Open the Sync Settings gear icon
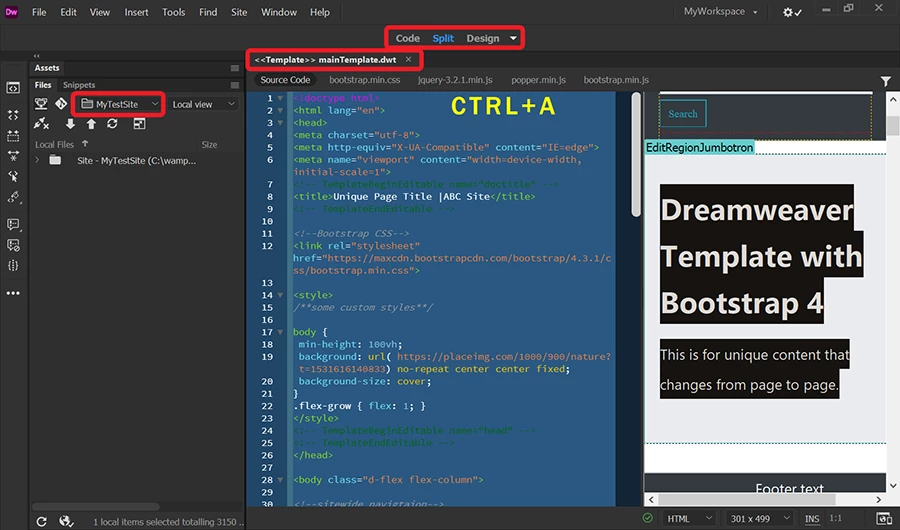Image resolution: width=900 pixels, height=530 pixels. 792,12
